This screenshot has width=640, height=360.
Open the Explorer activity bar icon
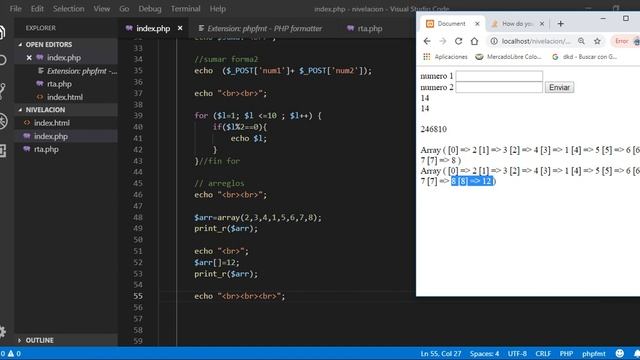[2, 32]
